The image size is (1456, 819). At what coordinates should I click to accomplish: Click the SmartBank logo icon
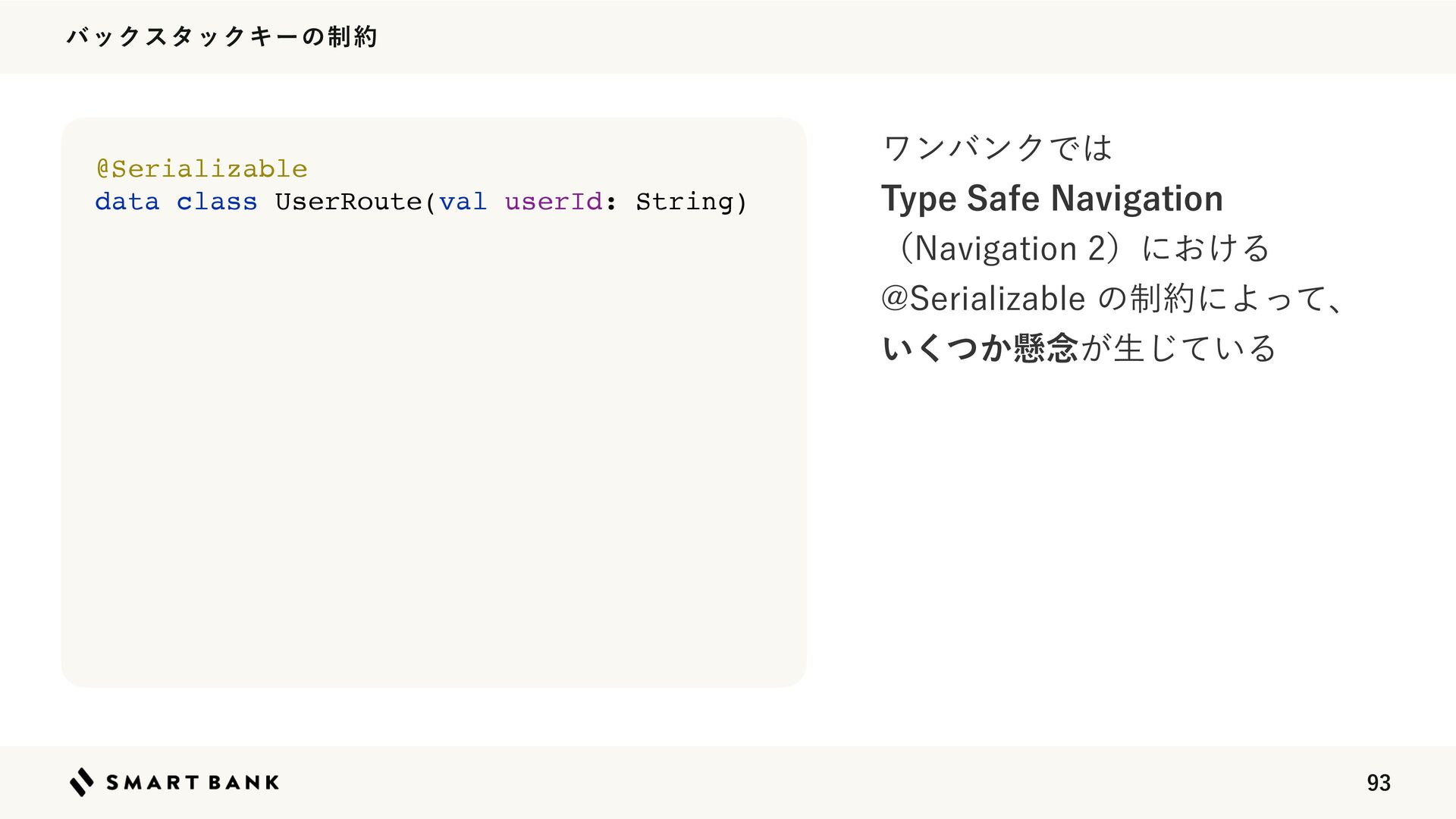[82, 782]
